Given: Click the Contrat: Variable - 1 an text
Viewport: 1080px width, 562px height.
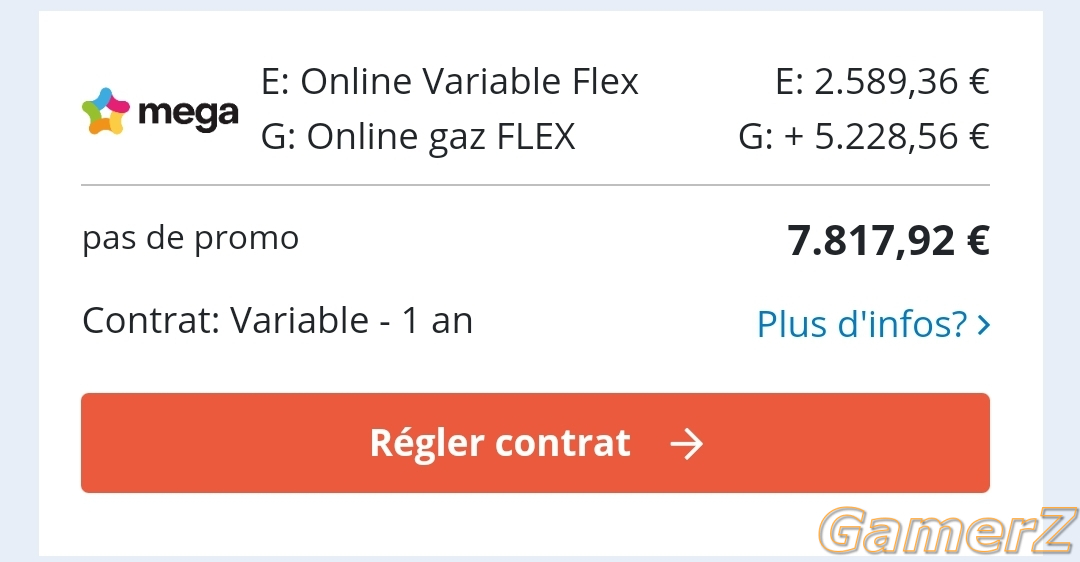Looking at the screenshot, I should point(278,320).
